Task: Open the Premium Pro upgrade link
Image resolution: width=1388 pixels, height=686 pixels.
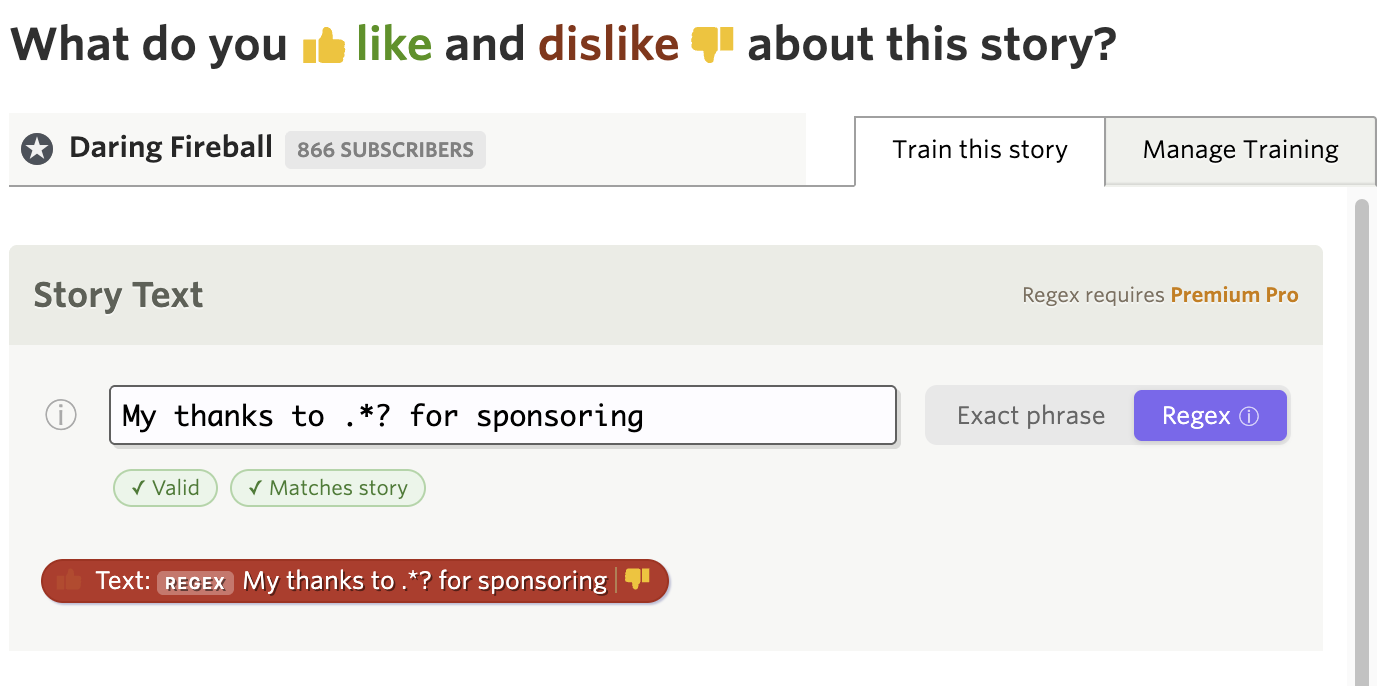Action: 1234,294
